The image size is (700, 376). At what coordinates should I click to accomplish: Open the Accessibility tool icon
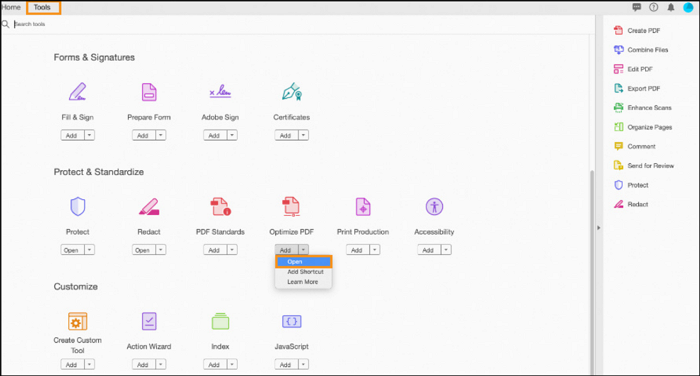tap(434, 206)
